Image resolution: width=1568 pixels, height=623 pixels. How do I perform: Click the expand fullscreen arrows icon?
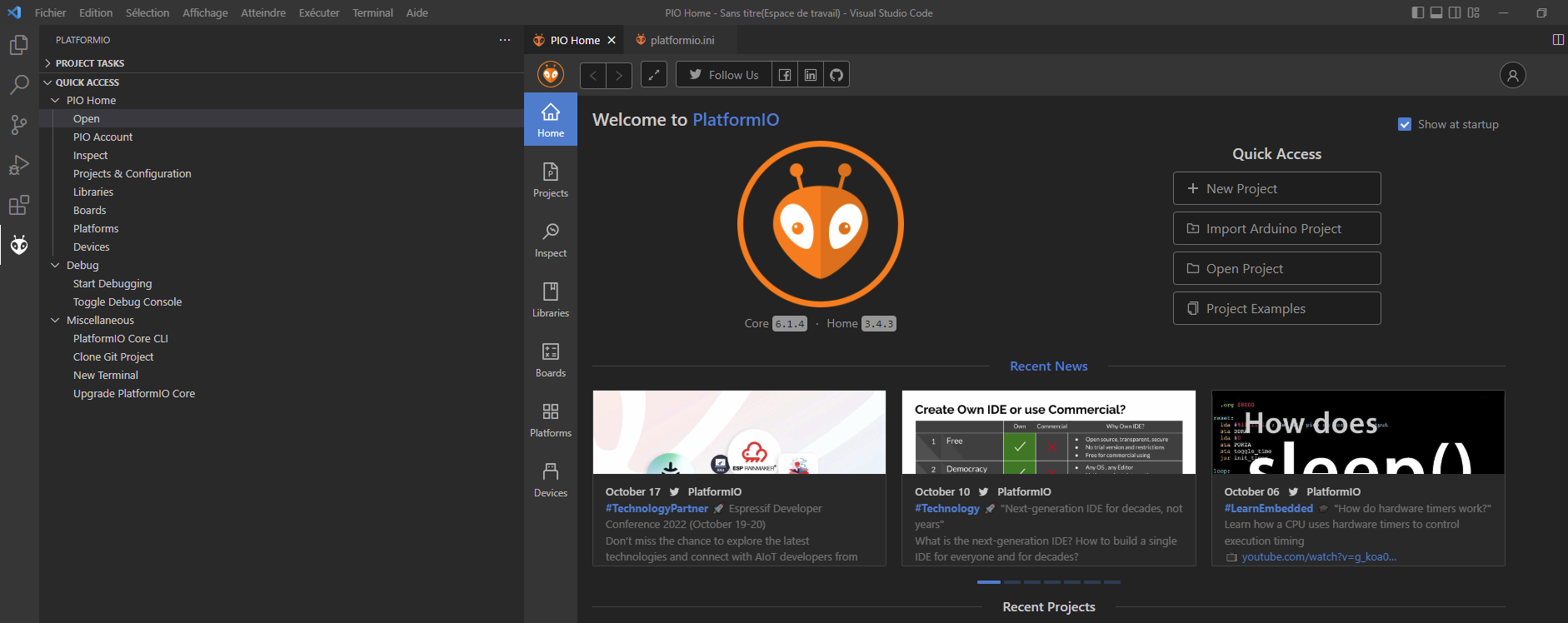654,75
